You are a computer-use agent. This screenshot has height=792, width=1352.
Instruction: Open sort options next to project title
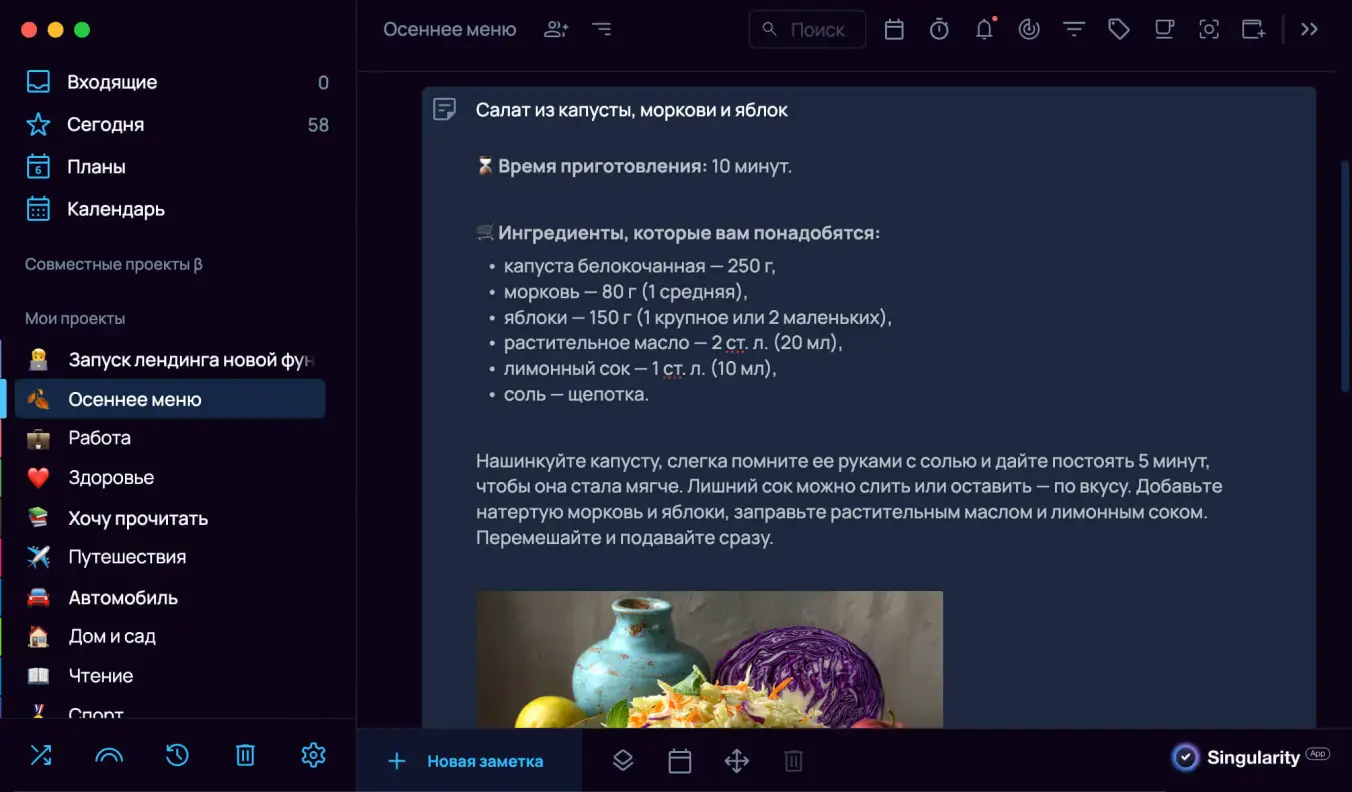tap(601, 30)
